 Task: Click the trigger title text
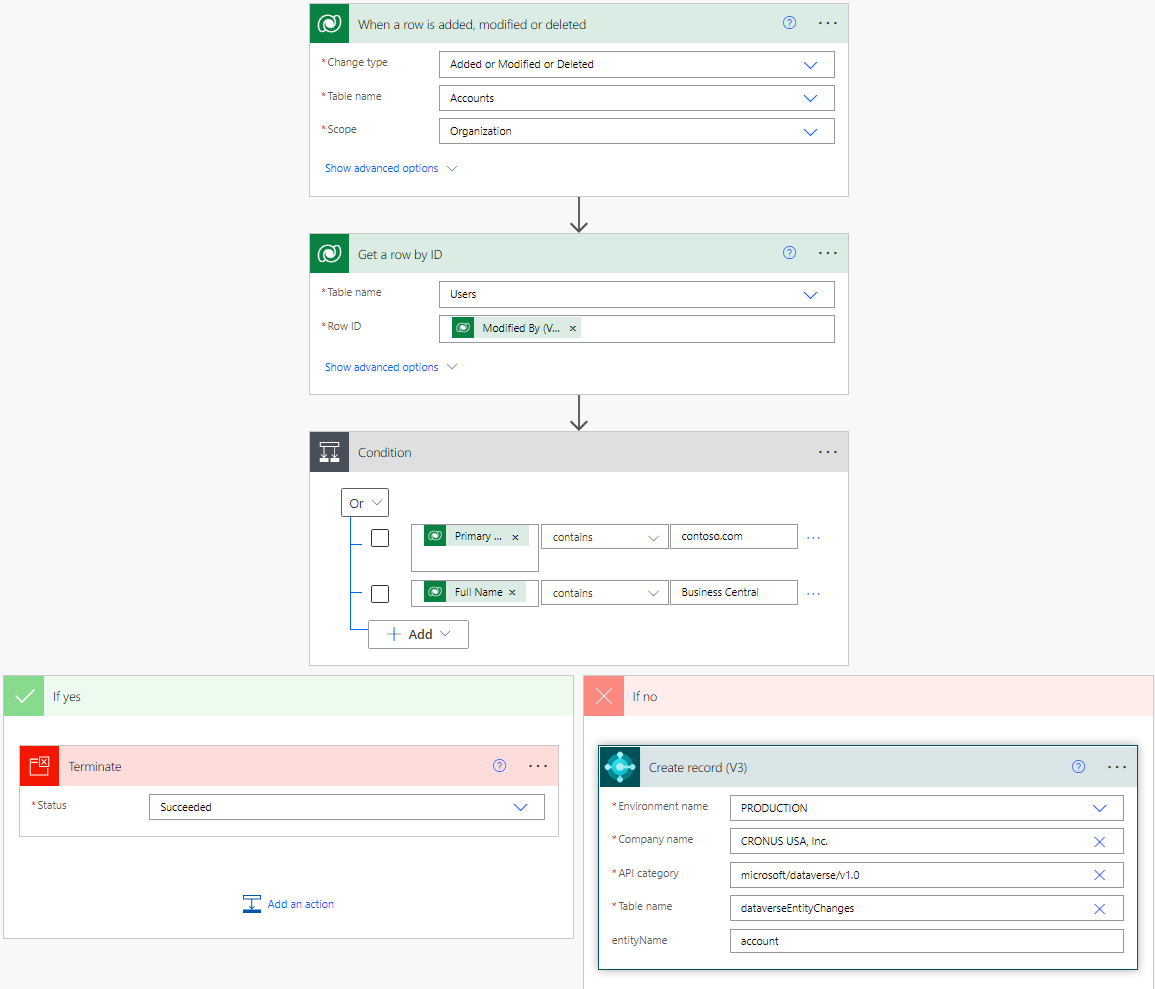472,24
